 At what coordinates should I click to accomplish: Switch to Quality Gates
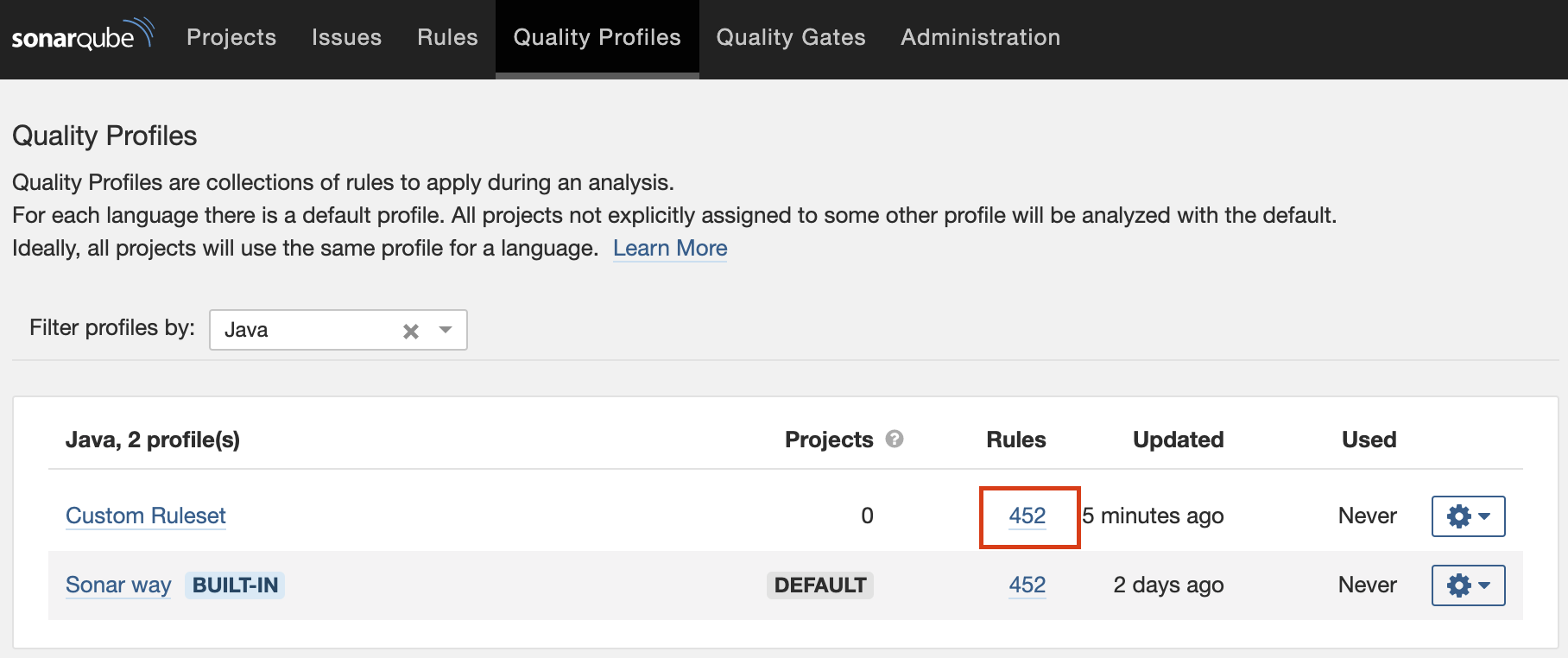tap(791, 37)
